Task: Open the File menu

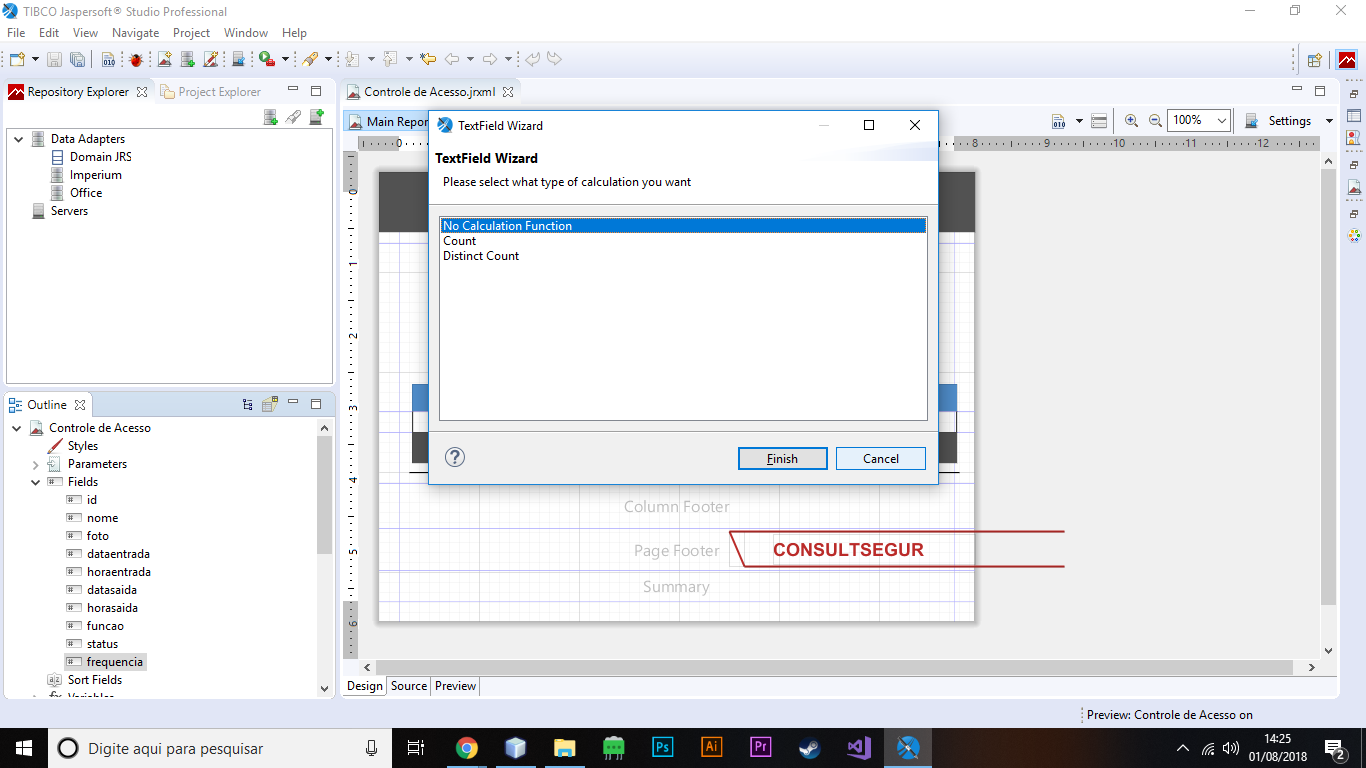Action: click(x=16, y=33)
